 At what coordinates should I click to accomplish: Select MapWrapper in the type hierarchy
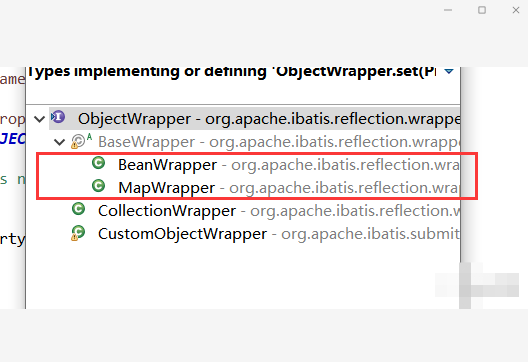point(166,188)
